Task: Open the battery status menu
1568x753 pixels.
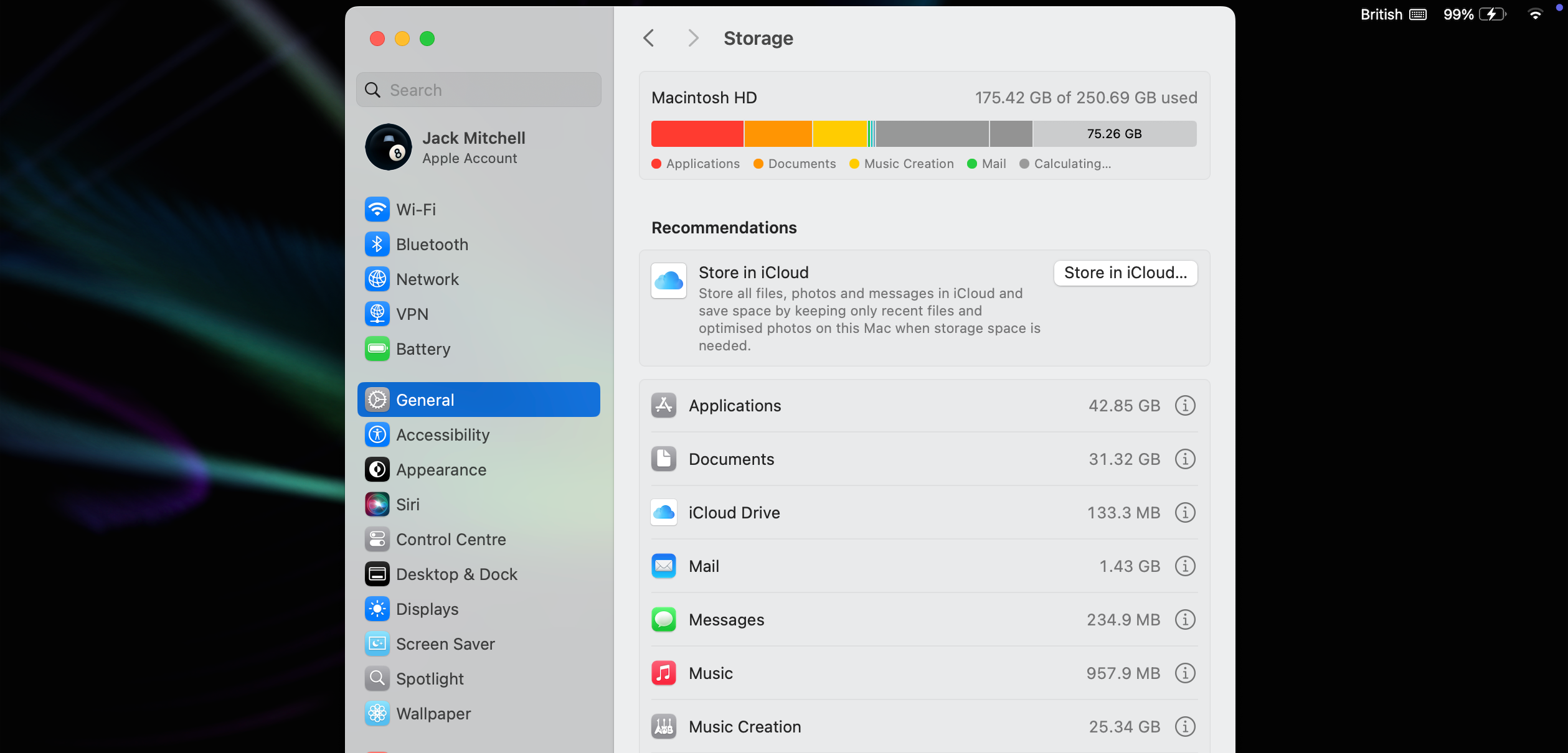Action: click(x=1474, y=14)
